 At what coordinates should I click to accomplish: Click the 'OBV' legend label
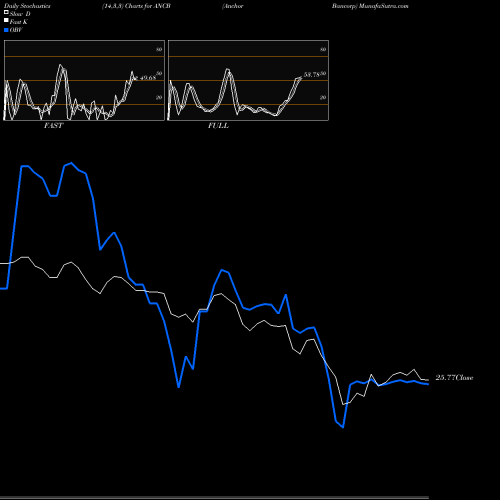click(16, 30)
